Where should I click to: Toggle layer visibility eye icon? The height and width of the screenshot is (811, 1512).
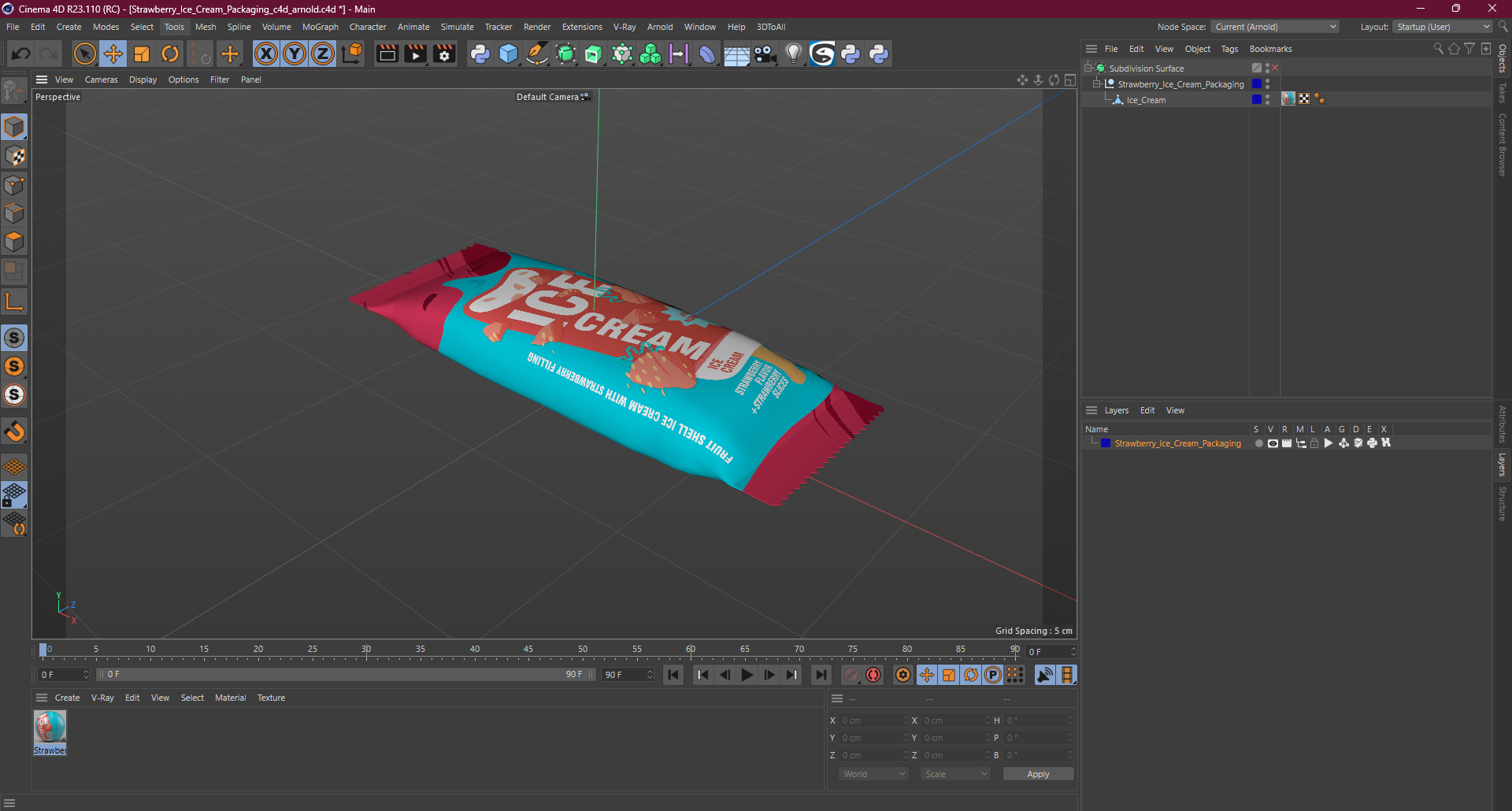point(1273,443)
